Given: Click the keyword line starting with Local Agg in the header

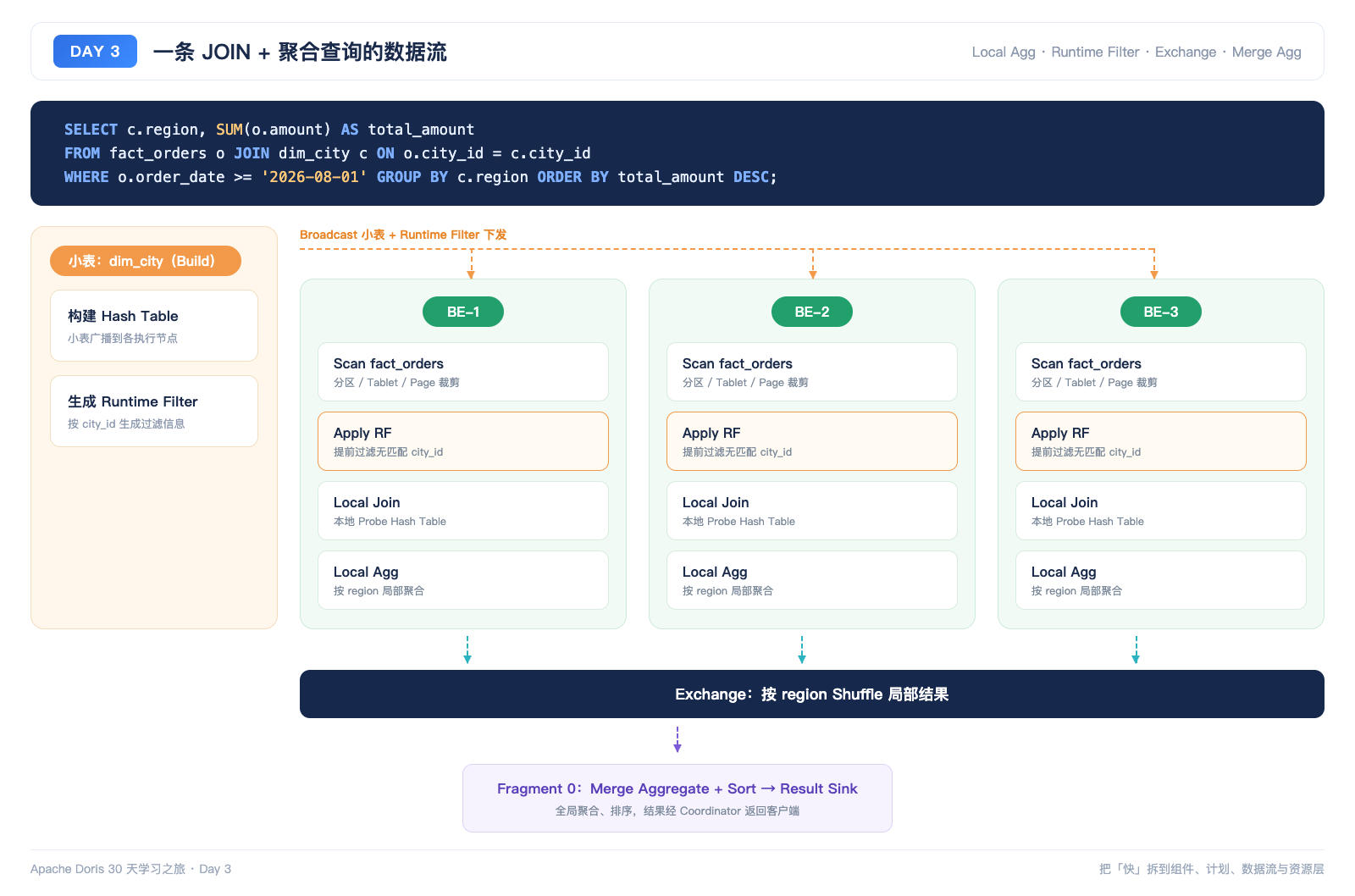Looking at the screenshot, I should pos(1136,52).
